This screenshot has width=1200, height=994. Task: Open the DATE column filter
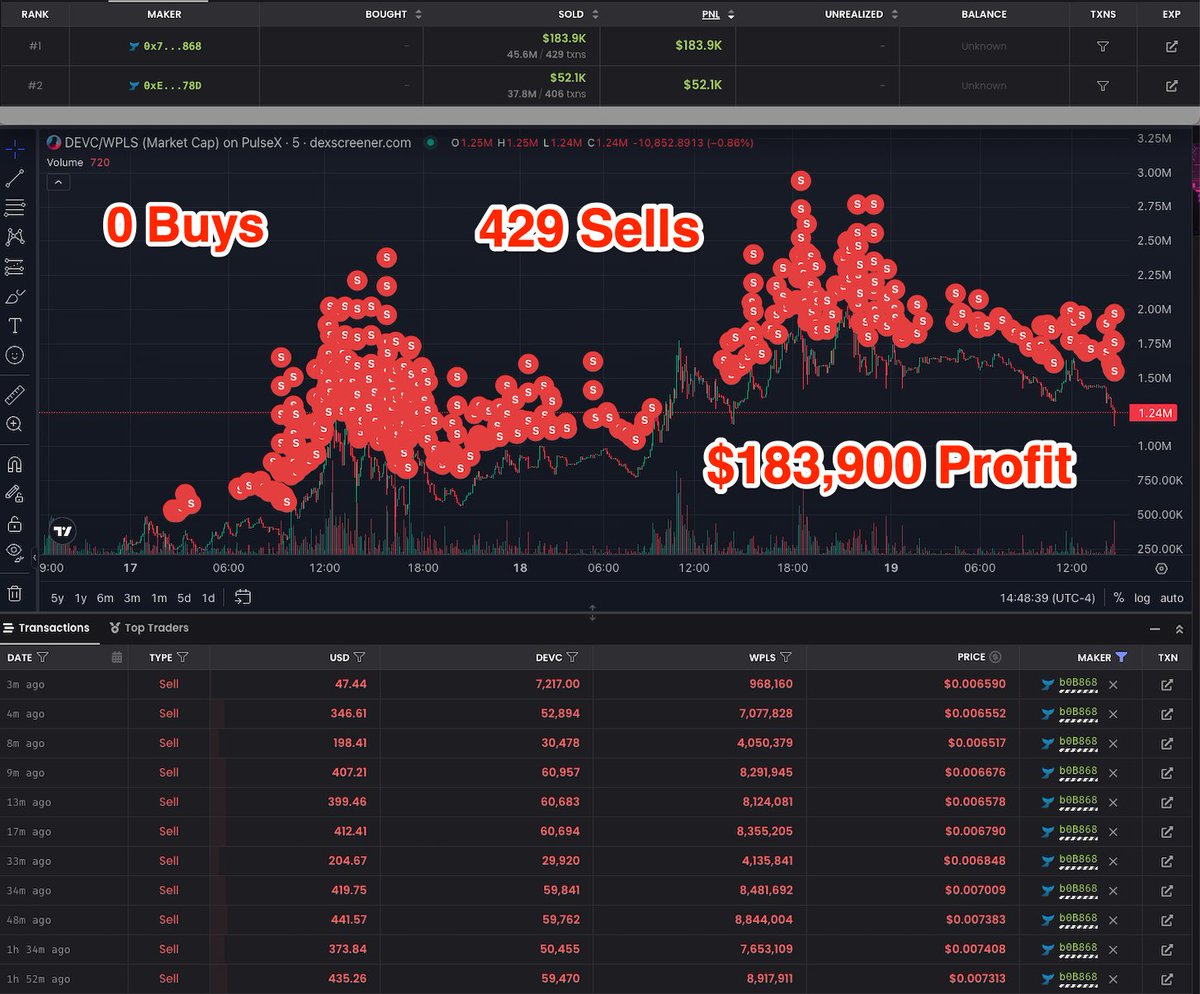43,658
